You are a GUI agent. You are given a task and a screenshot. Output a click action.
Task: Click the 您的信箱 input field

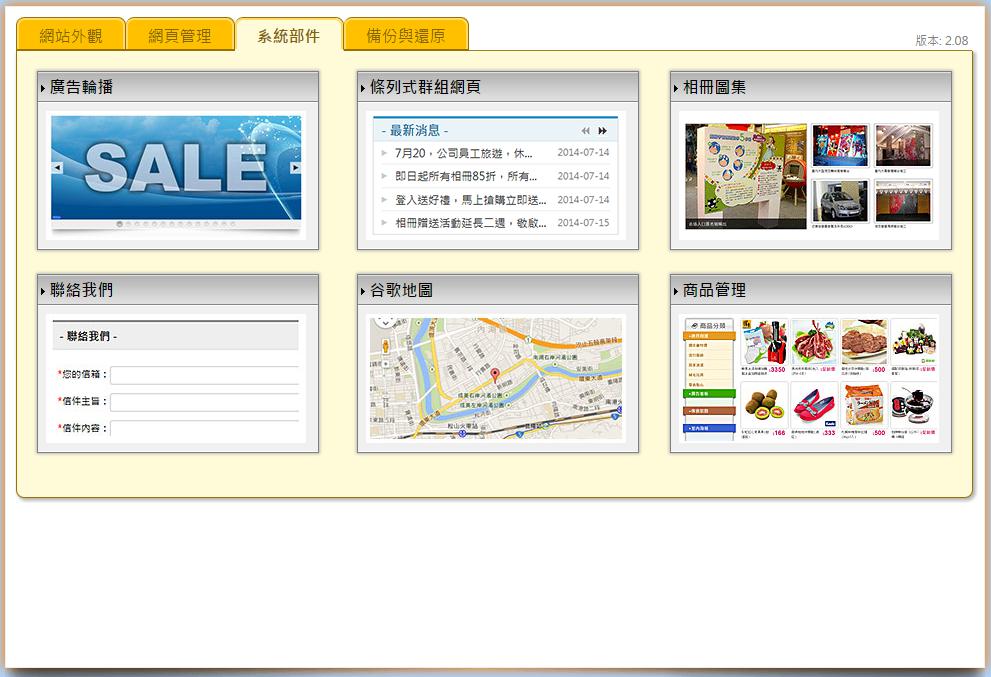[205, 375]
